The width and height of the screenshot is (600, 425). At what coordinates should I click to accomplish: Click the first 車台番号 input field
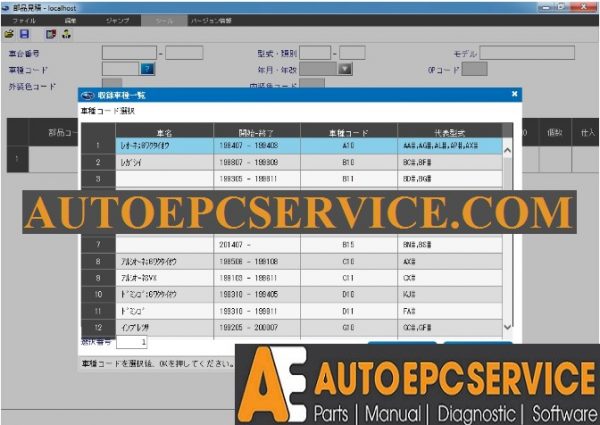point(129,53)
